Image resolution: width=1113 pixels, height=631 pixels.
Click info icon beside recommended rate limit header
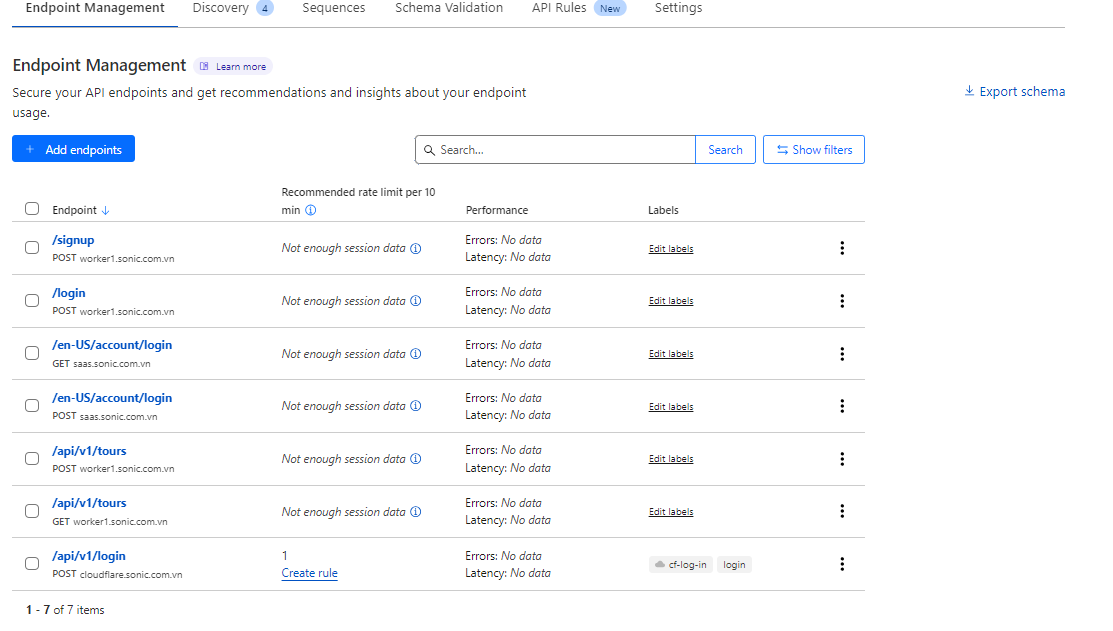click(310, 211)
